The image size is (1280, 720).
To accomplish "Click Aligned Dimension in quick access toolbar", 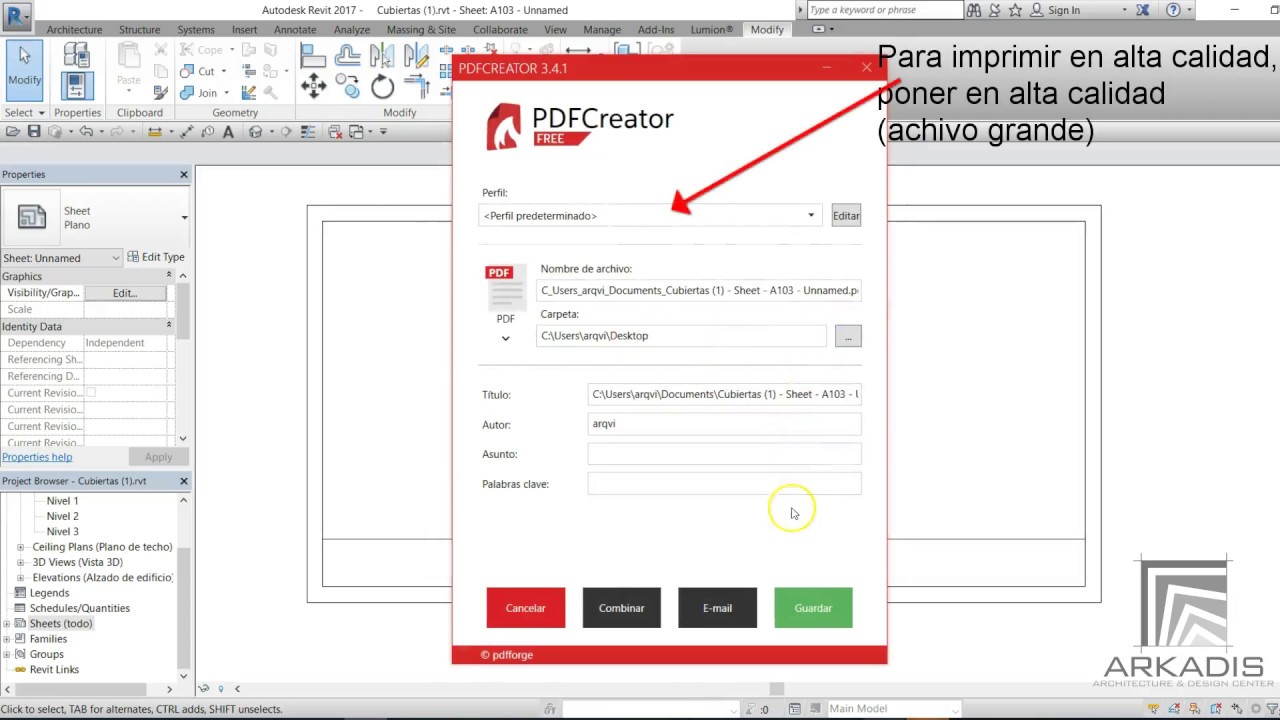I will tap(186, 132).
